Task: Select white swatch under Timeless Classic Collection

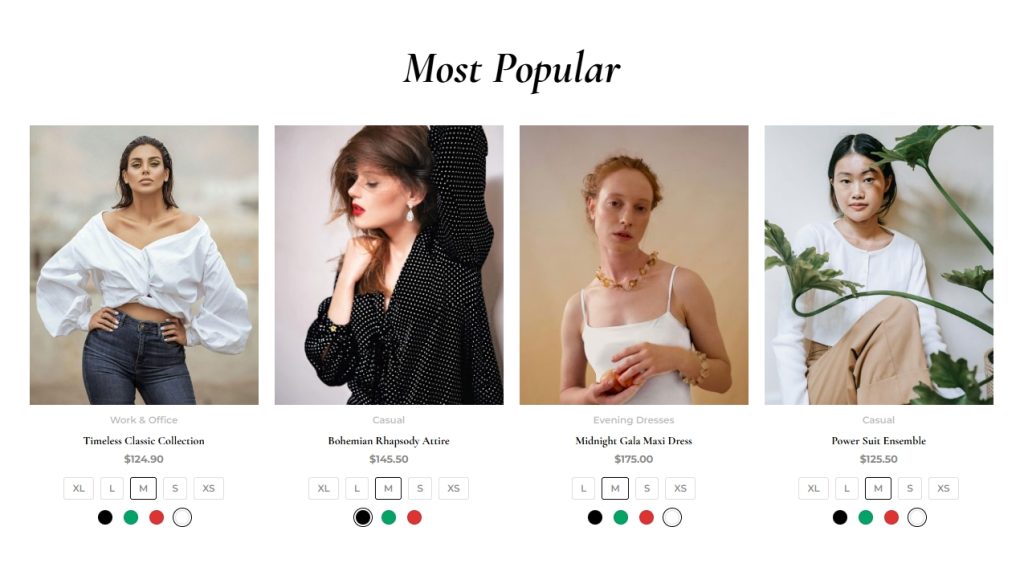Action: tap(182, 517)
